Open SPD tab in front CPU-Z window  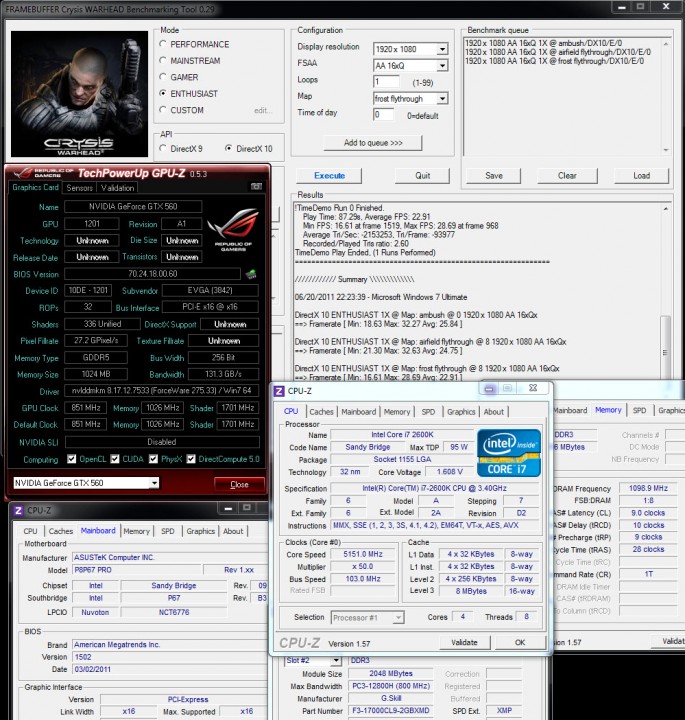[x=428, y=412]
